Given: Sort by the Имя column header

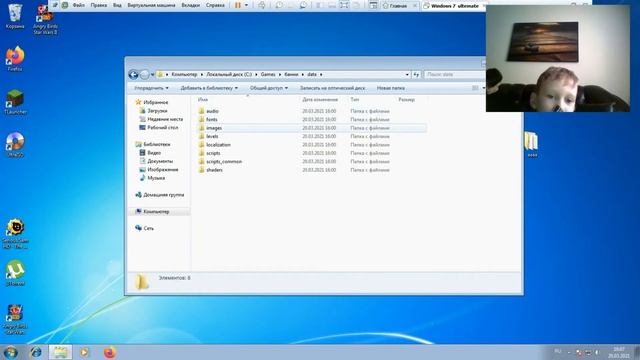Looking at the screenshot, I should click(203, 100).
